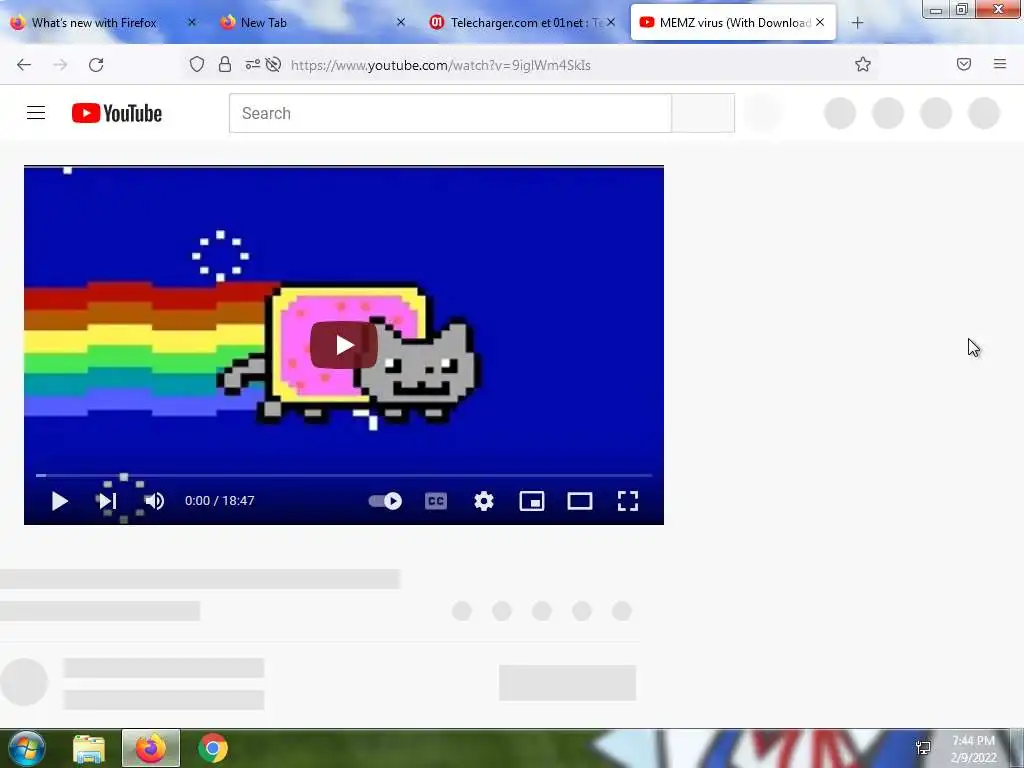Click the padlock site security icon
Screen dimensions: 1024x768
click(225, 64)
